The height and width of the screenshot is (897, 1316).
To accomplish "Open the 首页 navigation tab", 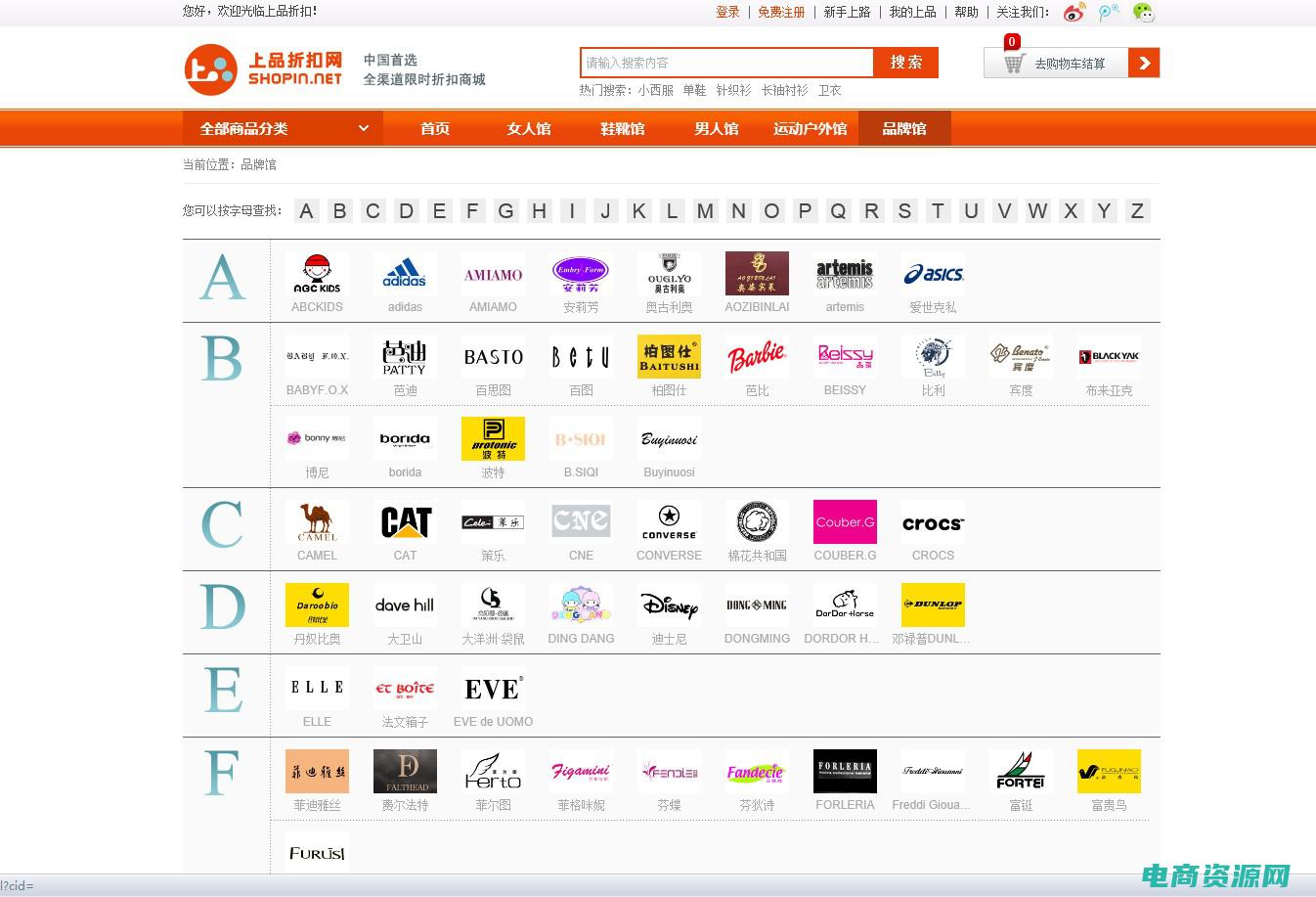I will pyautogui.click(x=435, y=128).
